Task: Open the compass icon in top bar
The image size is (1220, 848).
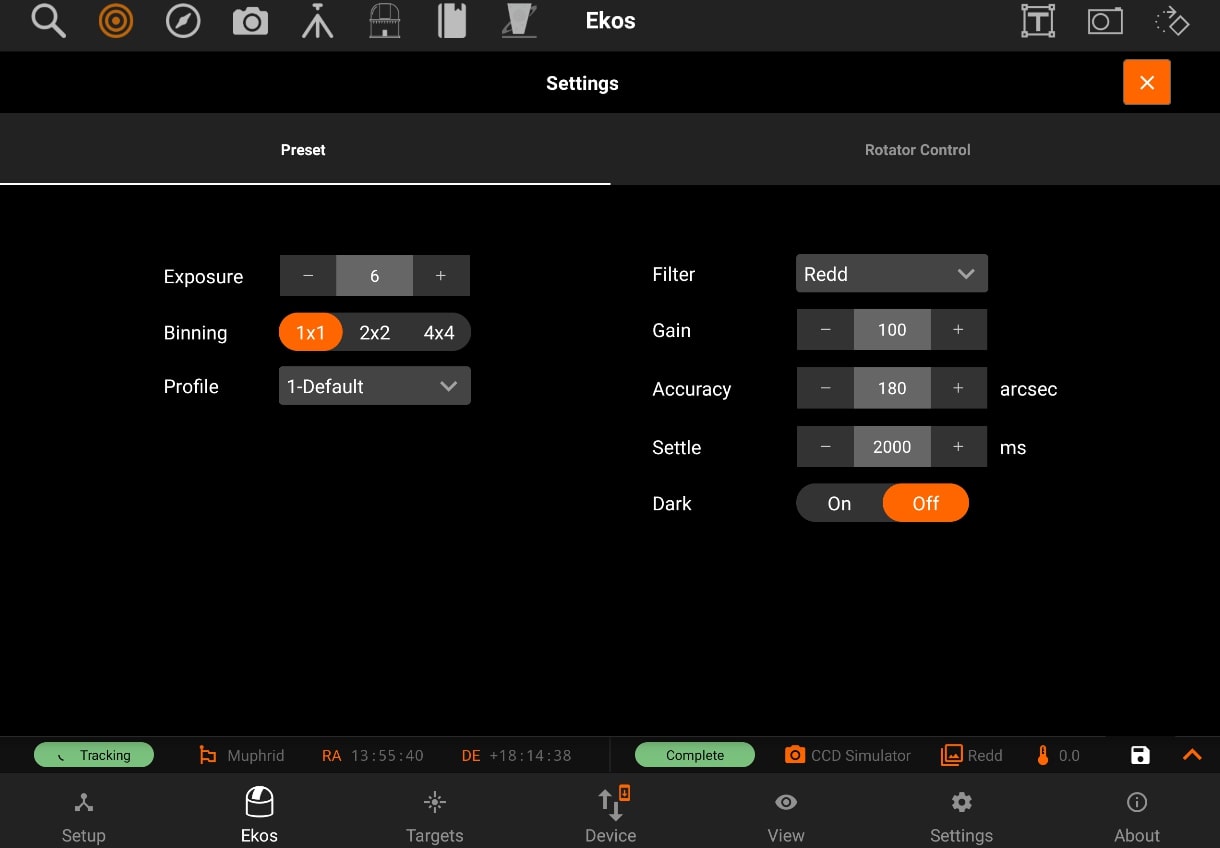Action: click(183, 21)
